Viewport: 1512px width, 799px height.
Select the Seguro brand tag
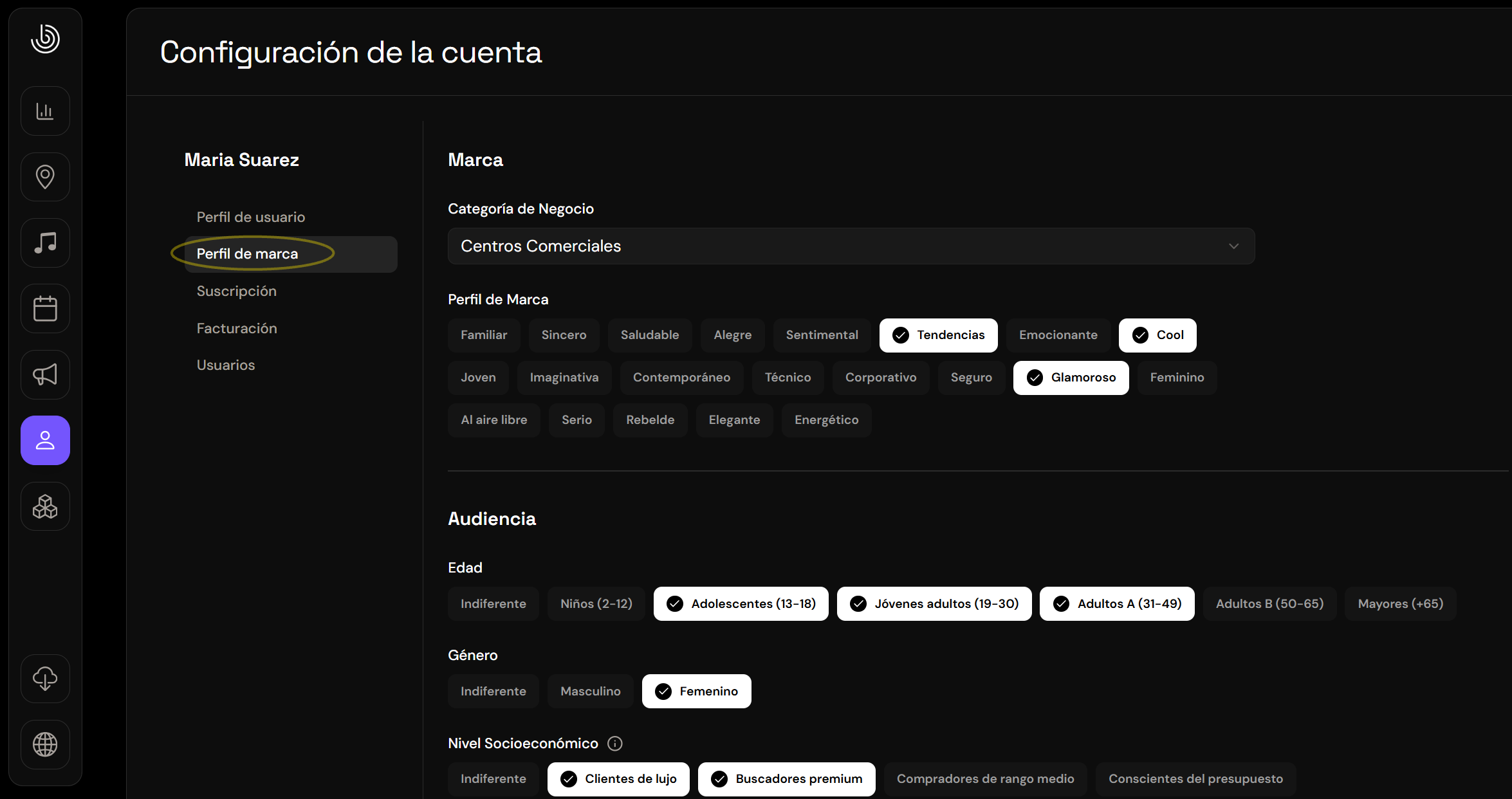972,378
